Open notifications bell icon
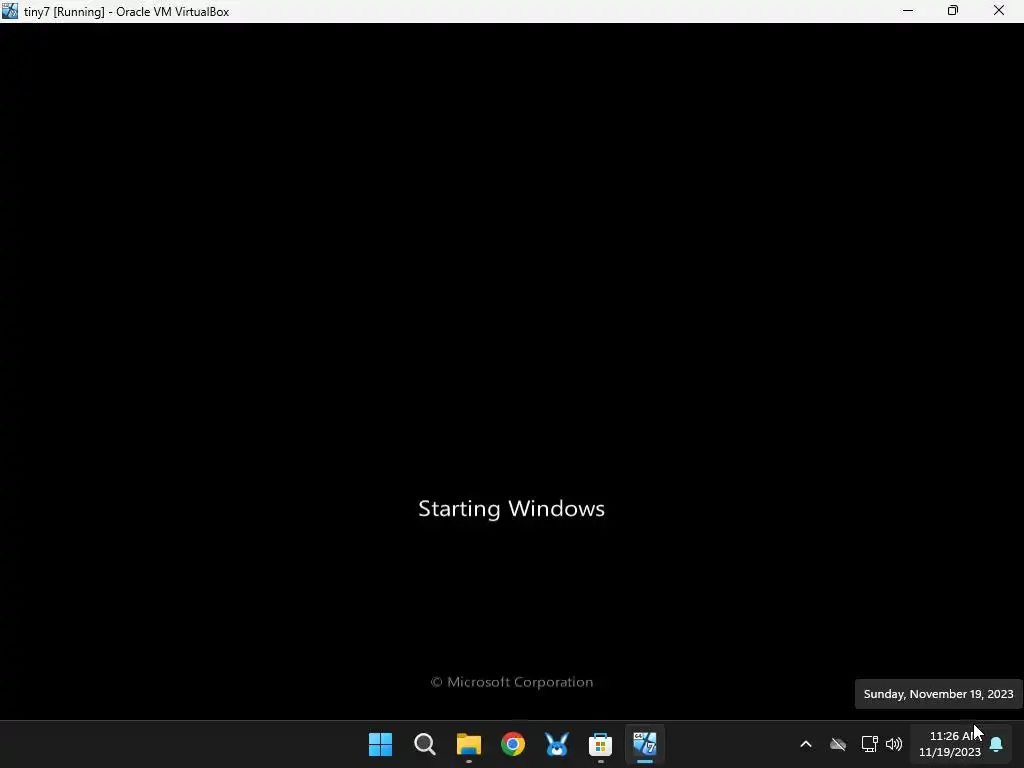This screenshot has height=768, width=1024. click(x=997, y=744)
